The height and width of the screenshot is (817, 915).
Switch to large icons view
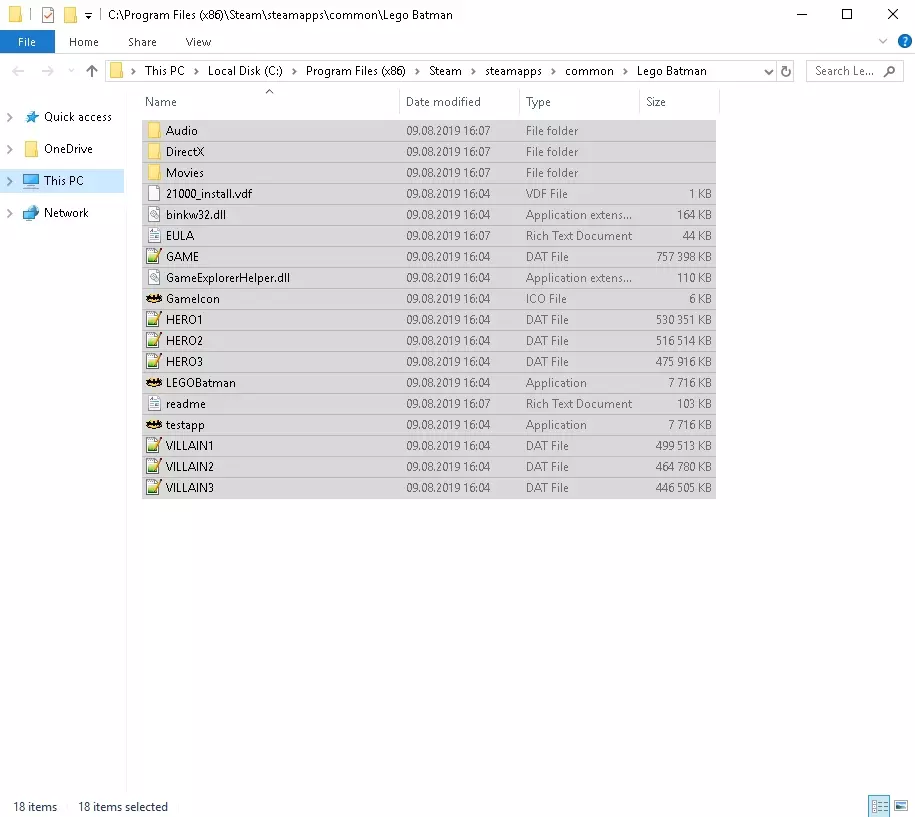point(900,806)
